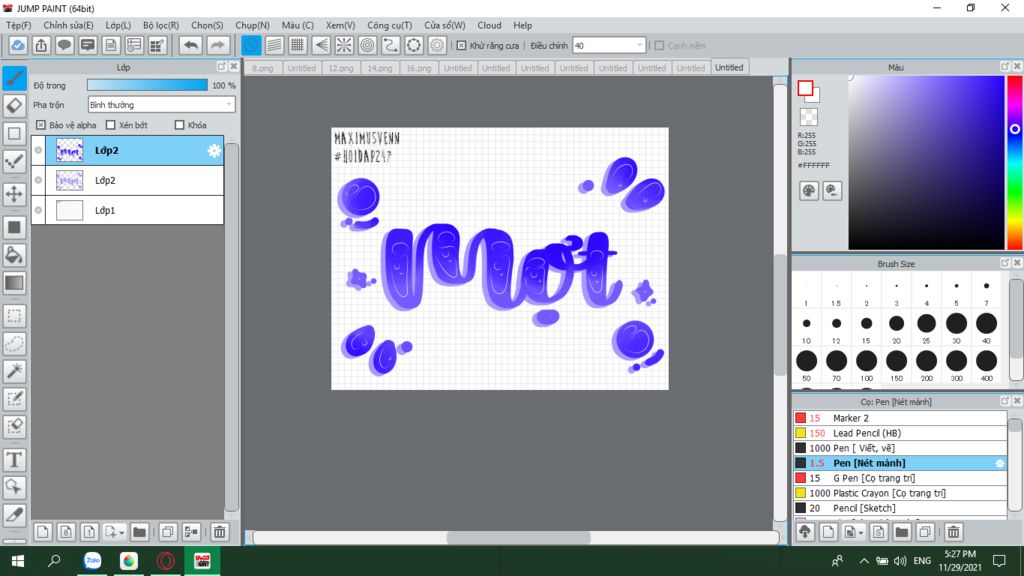Select the Eraser tool

14,106
